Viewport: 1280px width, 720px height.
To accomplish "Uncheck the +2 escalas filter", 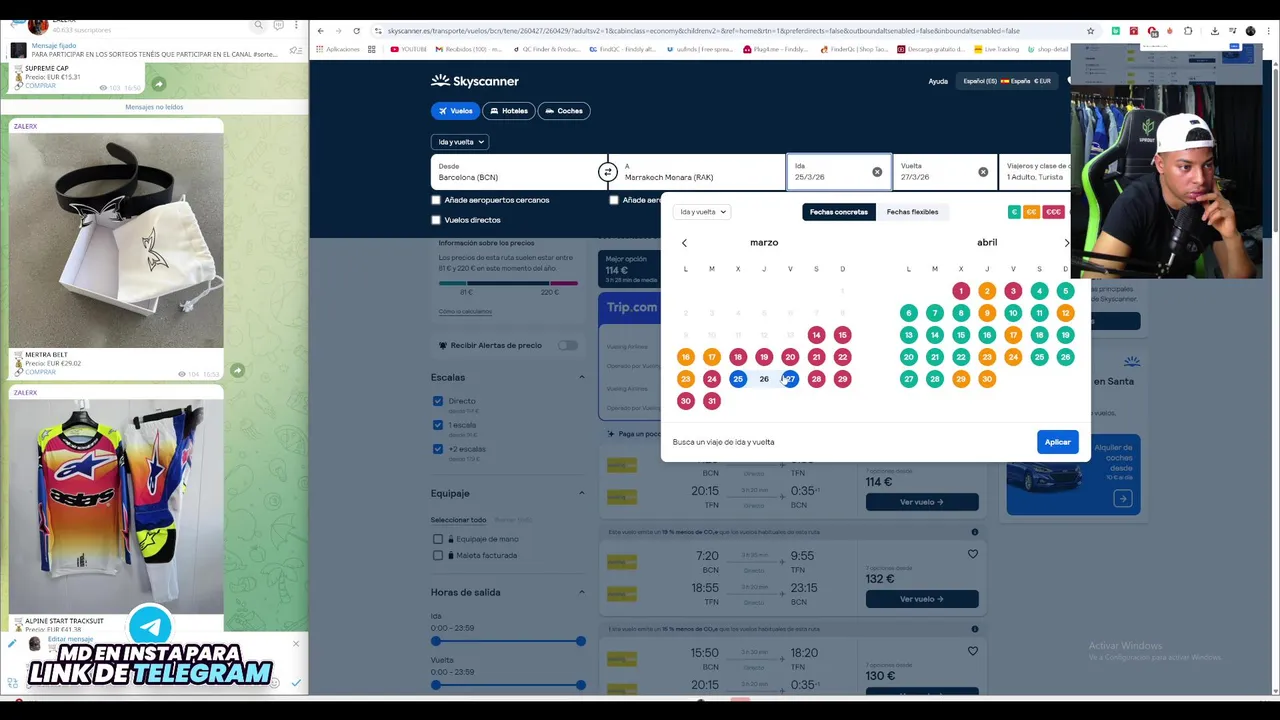I will [438, 449].
